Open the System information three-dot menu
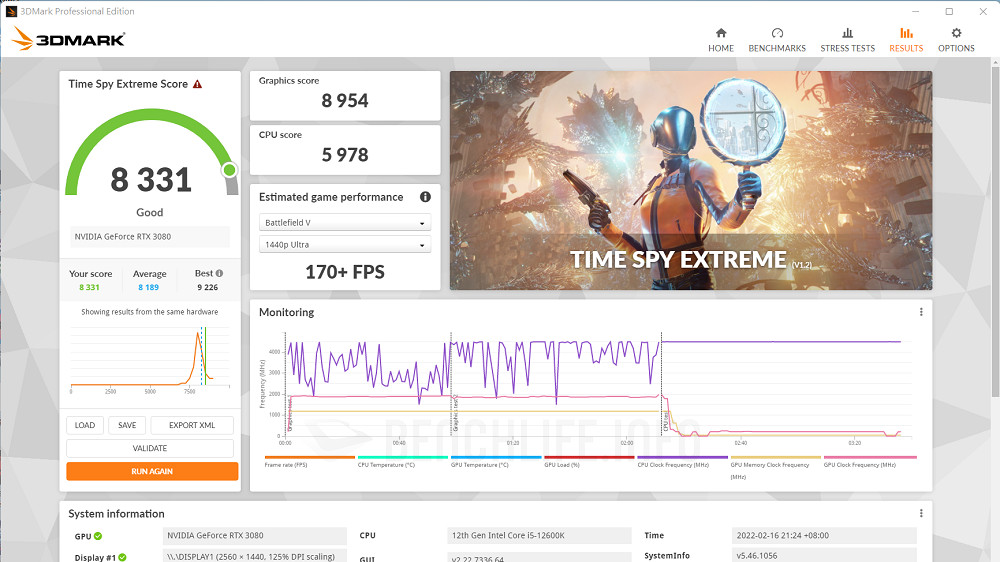The image size is (1000, 562). click(921, 514)
